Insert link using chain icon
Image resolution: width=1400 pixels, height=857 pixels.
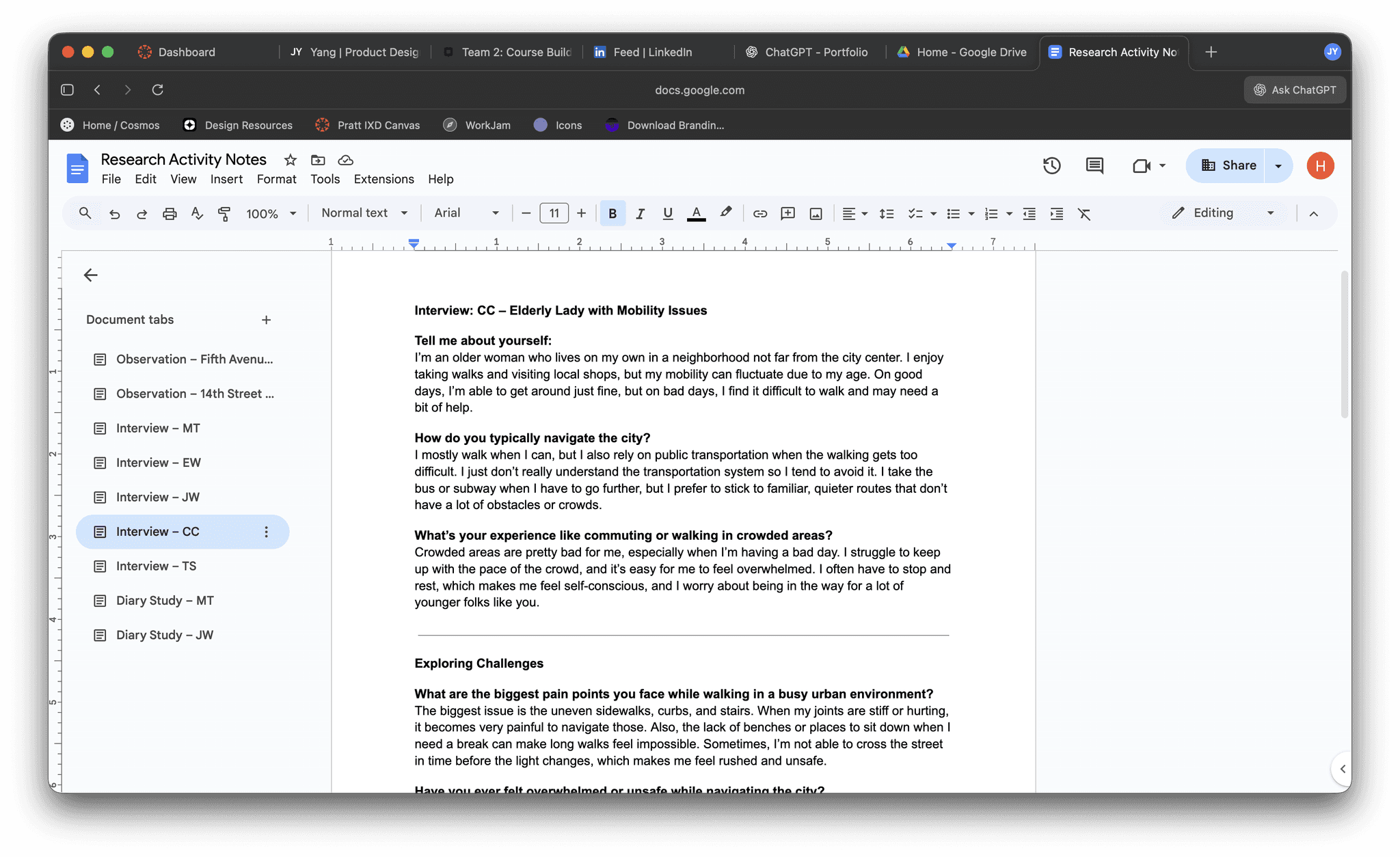pos(759,214)
